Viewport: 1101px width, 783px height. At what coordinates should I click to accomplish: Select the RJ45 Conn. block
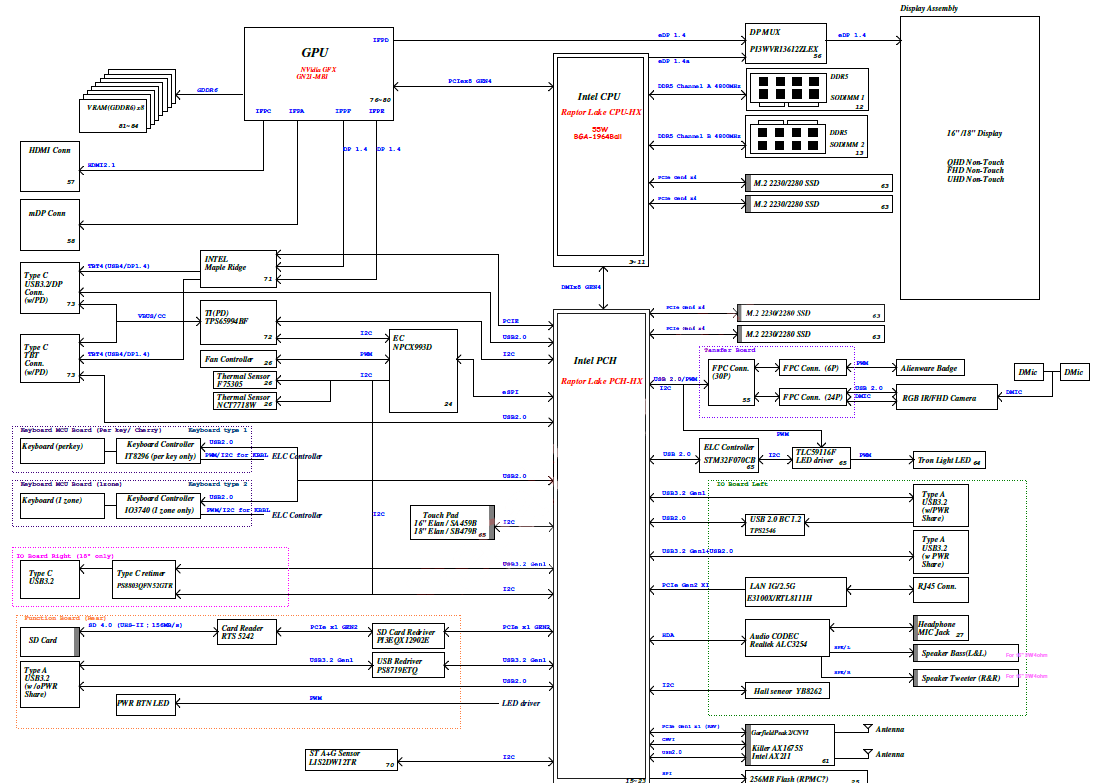coord(941,587)
